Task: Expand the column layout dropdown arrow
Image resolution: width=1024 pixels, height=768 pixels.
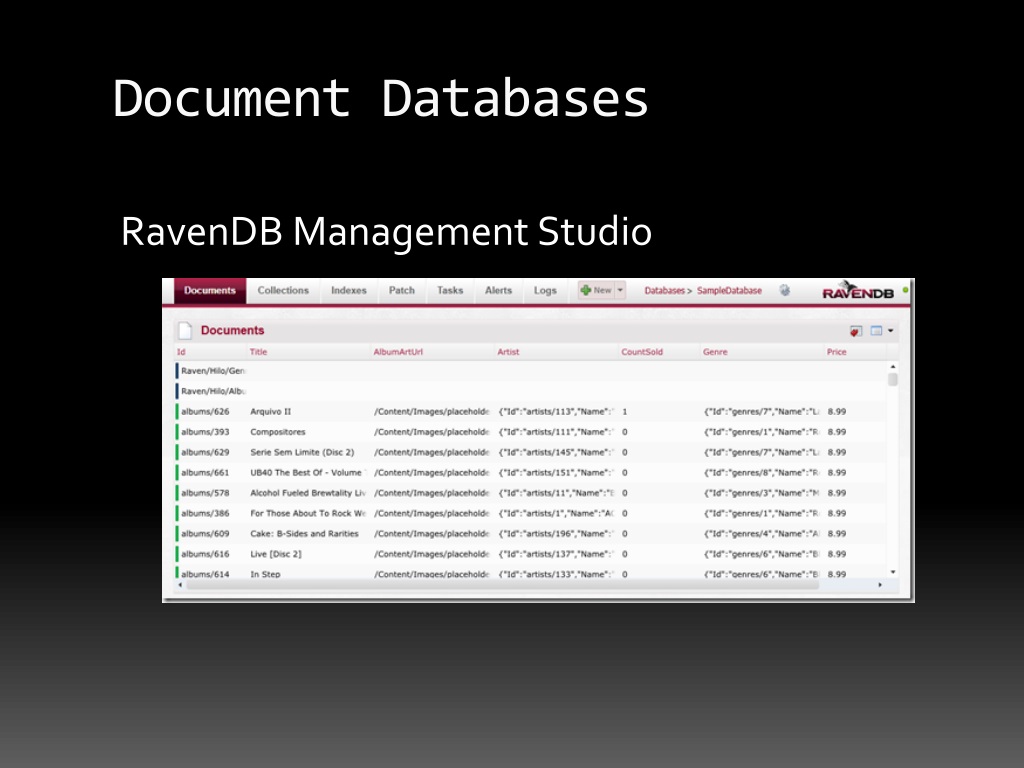Action: click(x=890, y=331)
